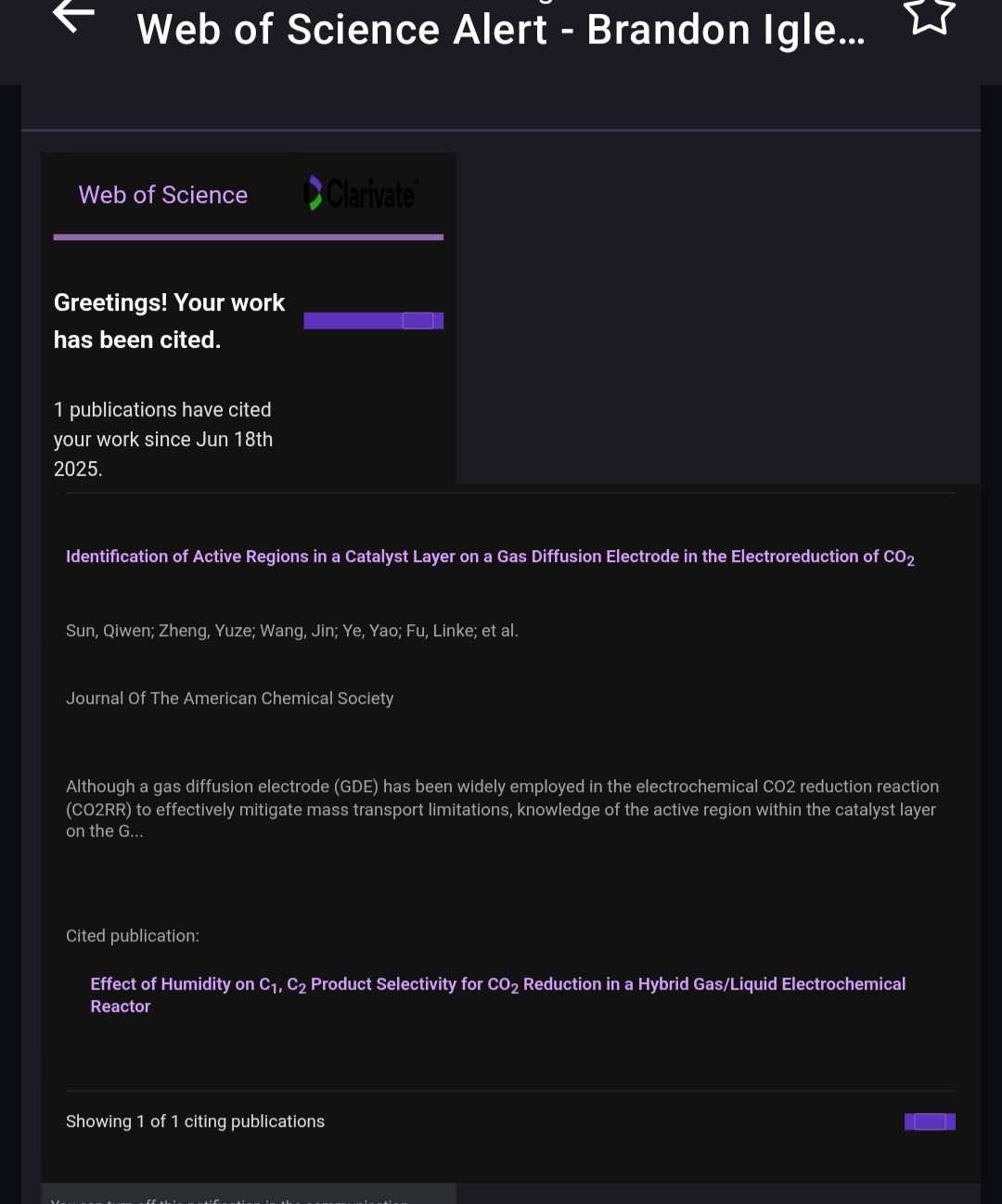This screenshot has height=1204, width=1002.
Task: Click purple button next to Showing 1 of 1
Action: coord(930,1121)
